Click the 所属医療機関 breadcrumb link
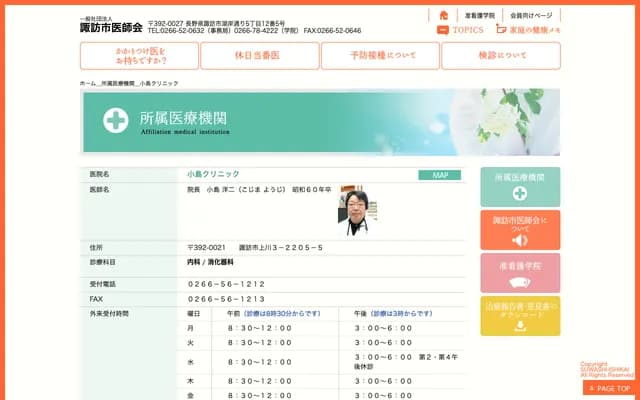Screen dimensions: 640x400 point(118,82)
